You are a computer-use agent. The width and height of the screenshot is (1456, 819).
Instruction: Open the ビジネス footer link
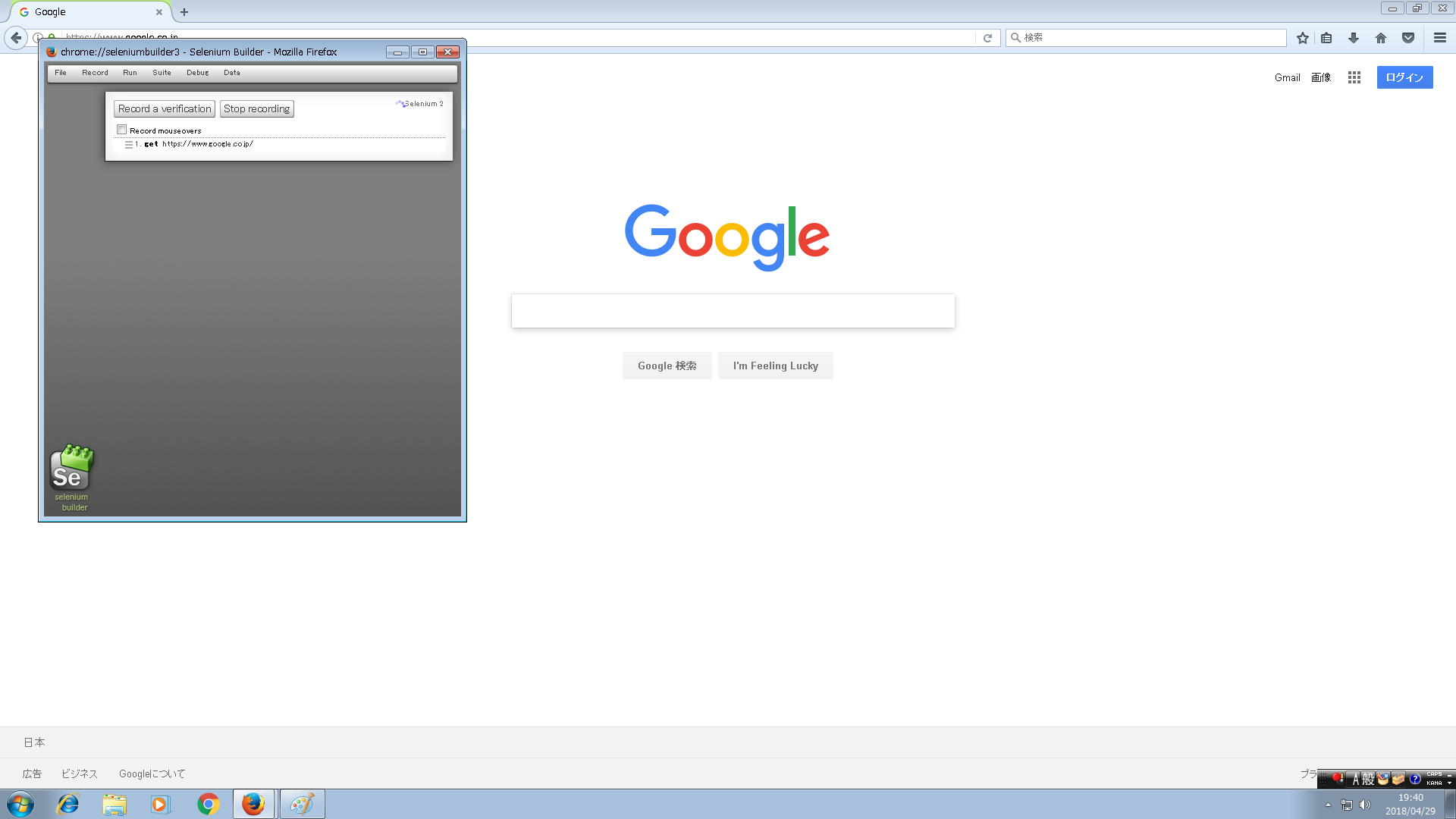[80, 773]
